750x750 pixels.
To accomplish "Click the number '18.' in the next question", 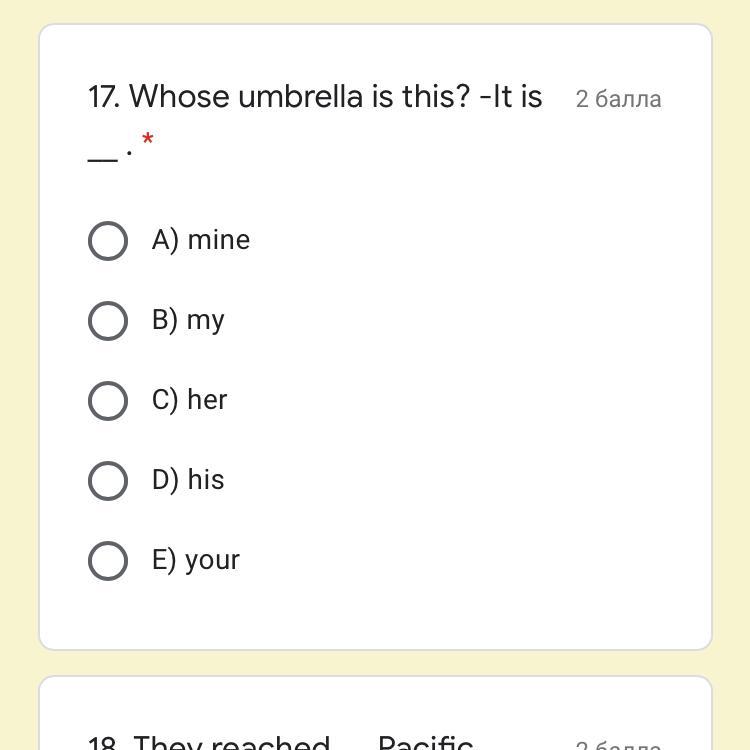I will pos(104,743).
